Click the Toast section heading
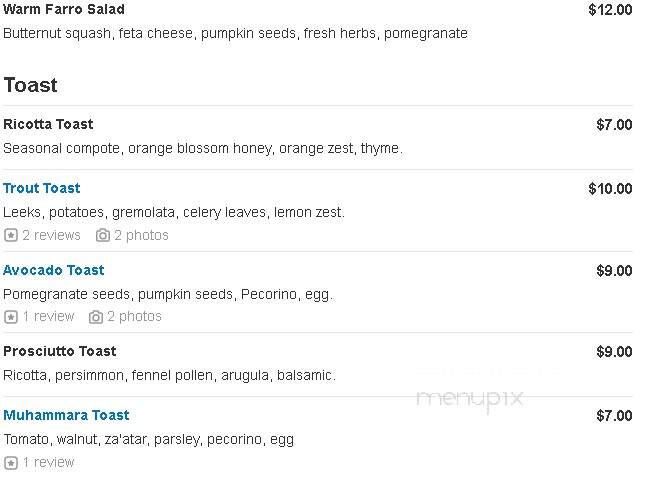The height and width of the screenshot is (481, 649). click(30, 85)
